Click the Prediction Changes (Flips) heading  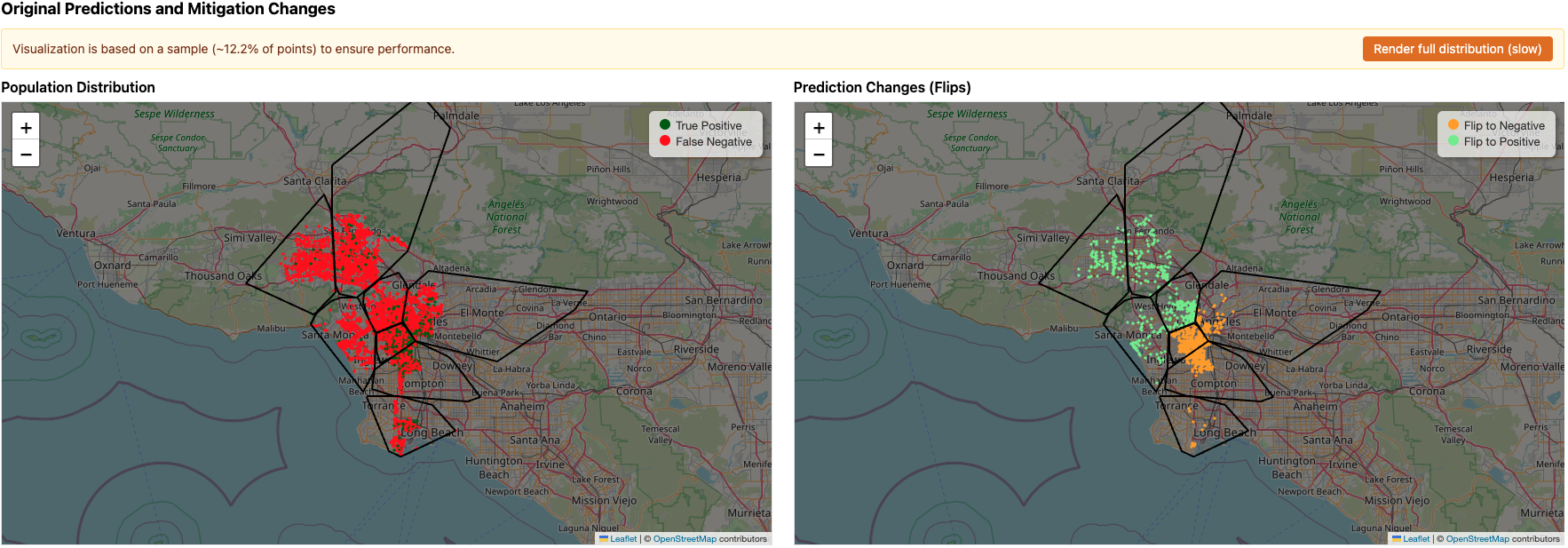[x=882, y=87]
